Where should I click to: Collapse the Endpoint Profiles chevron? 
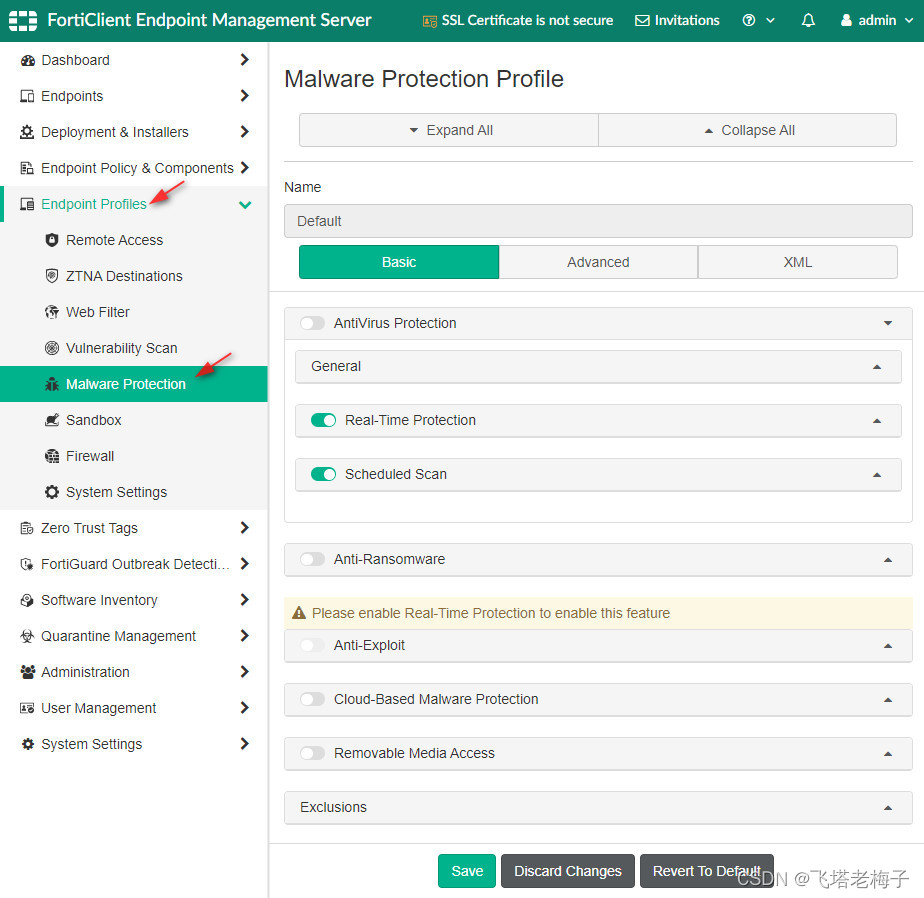point(245,204)
